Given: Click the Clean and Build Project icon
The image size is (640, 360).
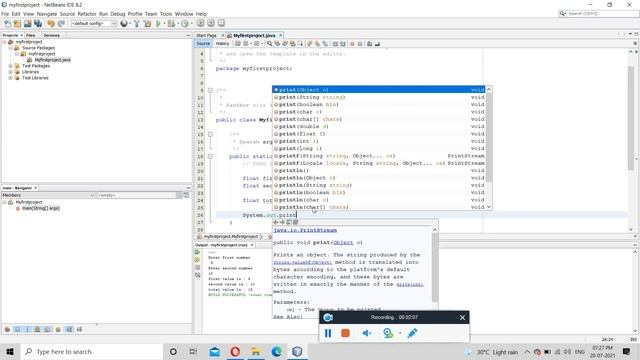Looking at the screenshot, I should pos(147,24).
